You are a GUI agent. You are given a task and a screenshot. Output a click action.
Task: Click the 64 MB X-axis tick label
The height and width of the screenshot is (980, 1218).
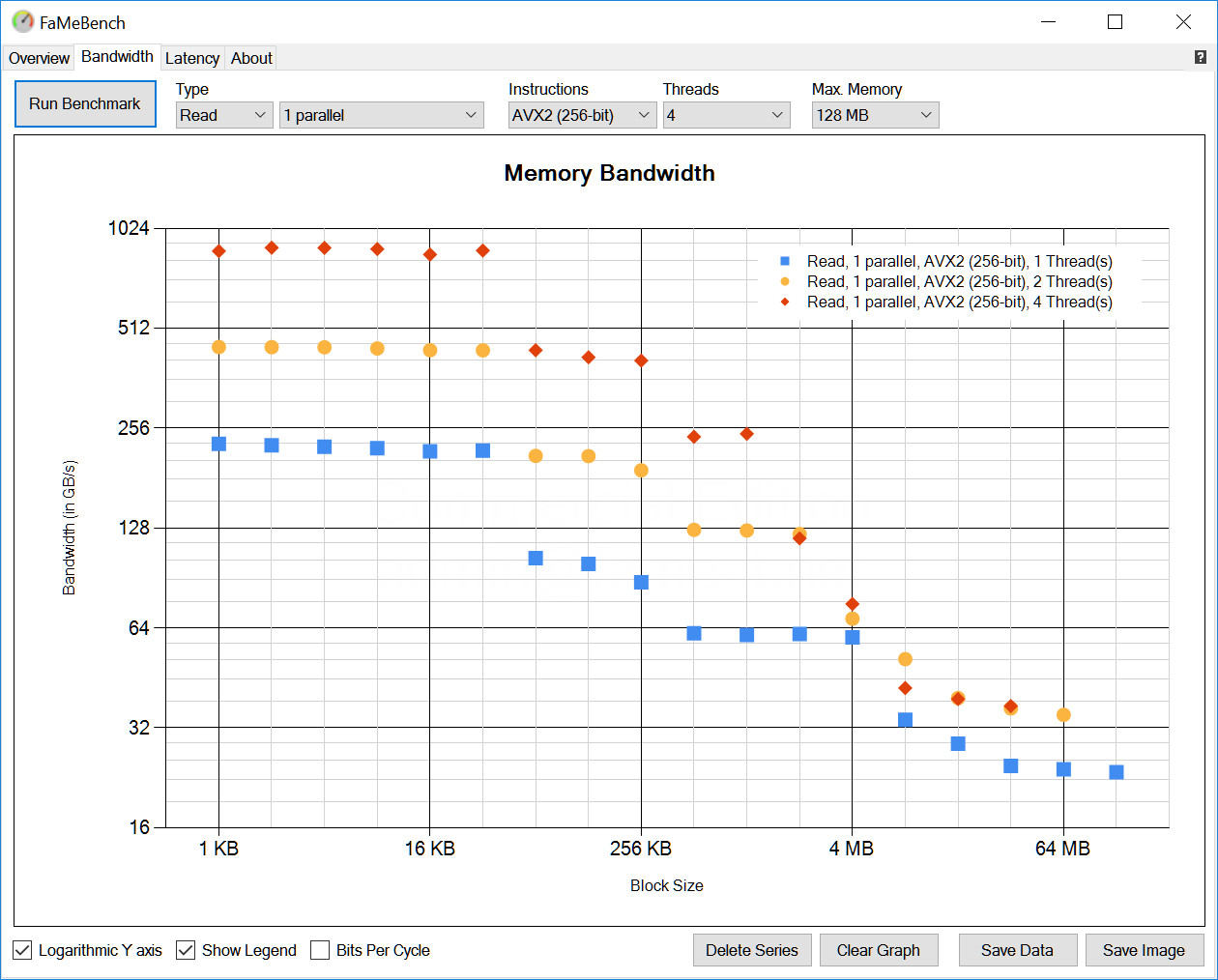tap(1062, 849)
